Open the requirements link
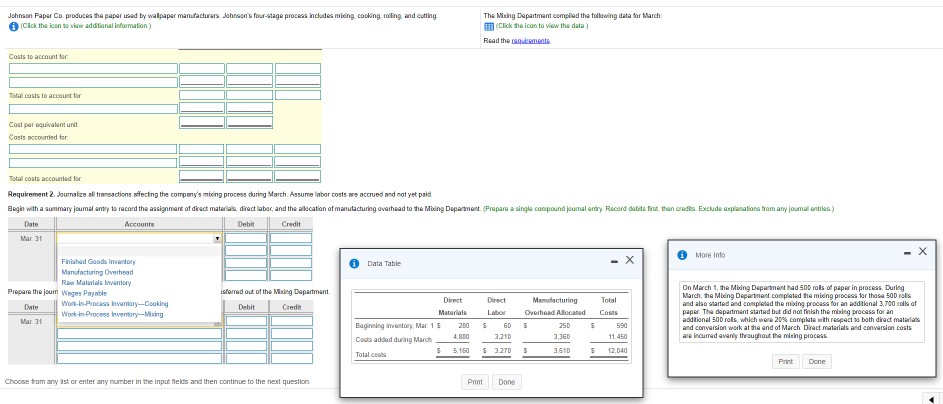 coord(531,40)
